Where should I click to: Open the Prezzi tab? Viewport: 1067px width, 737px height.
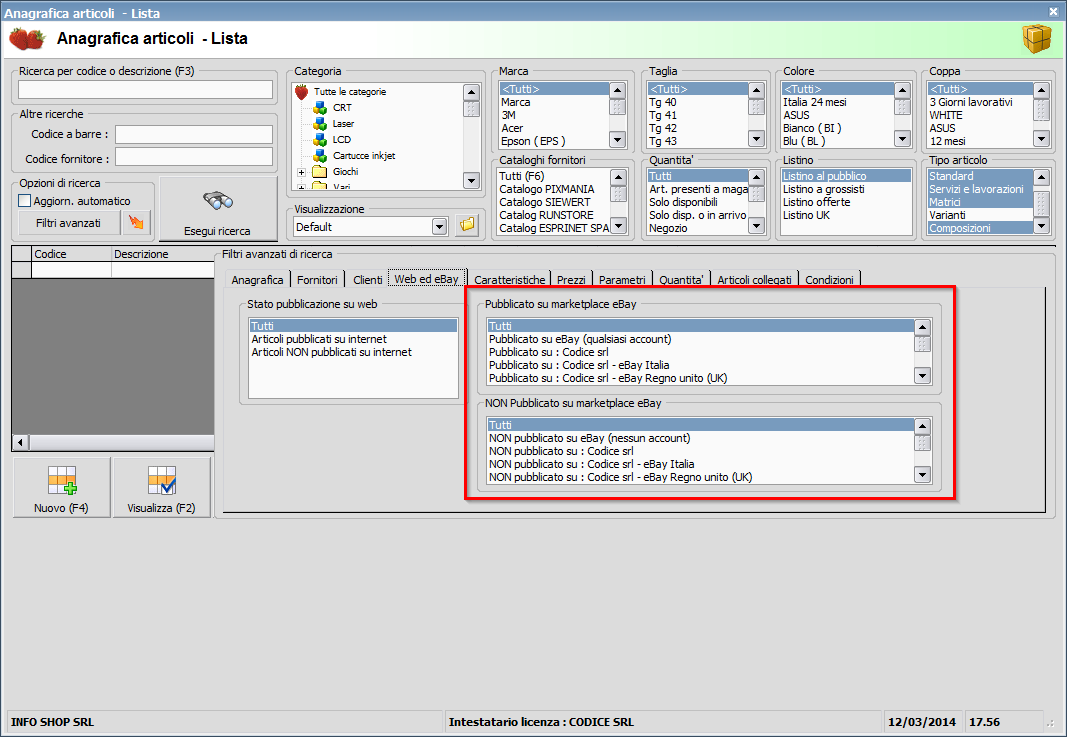tap(571, 280)
